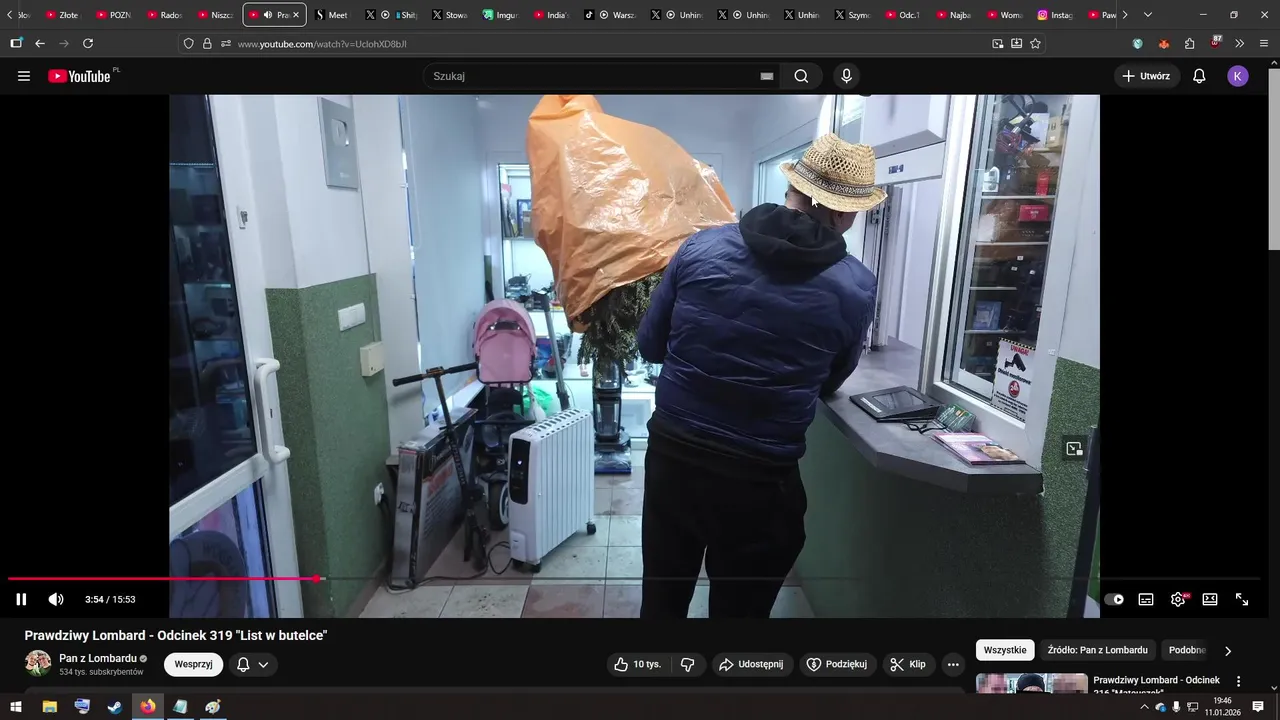Open the Pan z Lombardu channel avatar

[38, 664]
